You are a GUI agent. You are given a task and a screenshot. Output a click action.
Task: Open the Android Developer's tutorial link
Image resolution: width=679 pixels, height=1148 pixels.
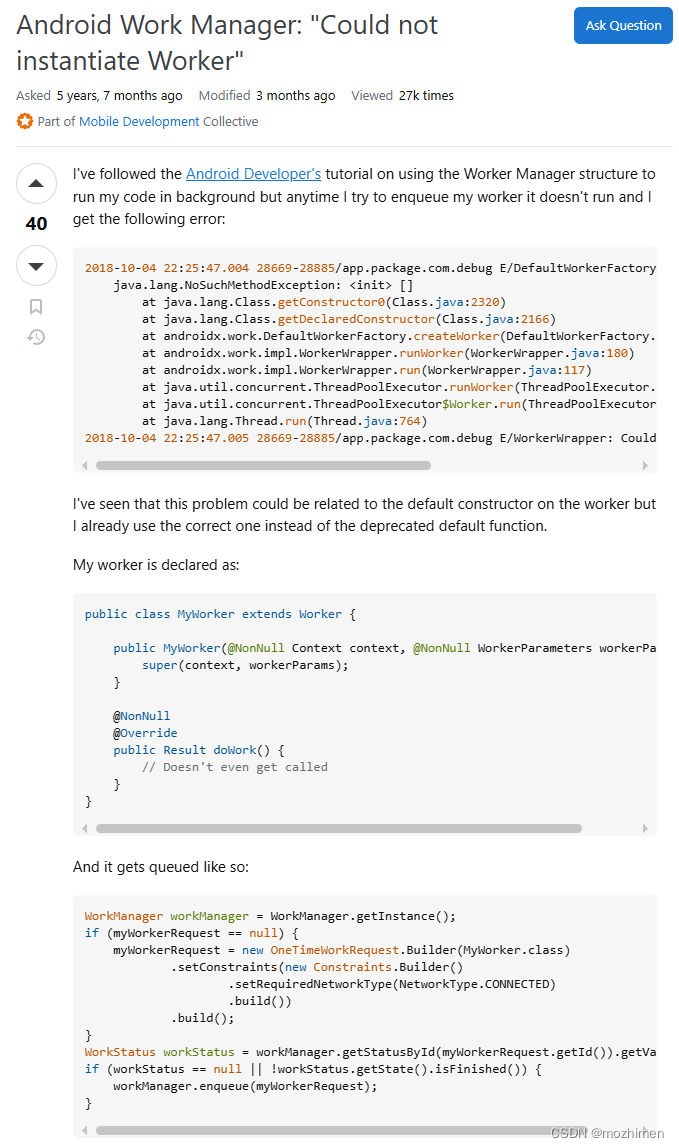[x=253, y=173]
